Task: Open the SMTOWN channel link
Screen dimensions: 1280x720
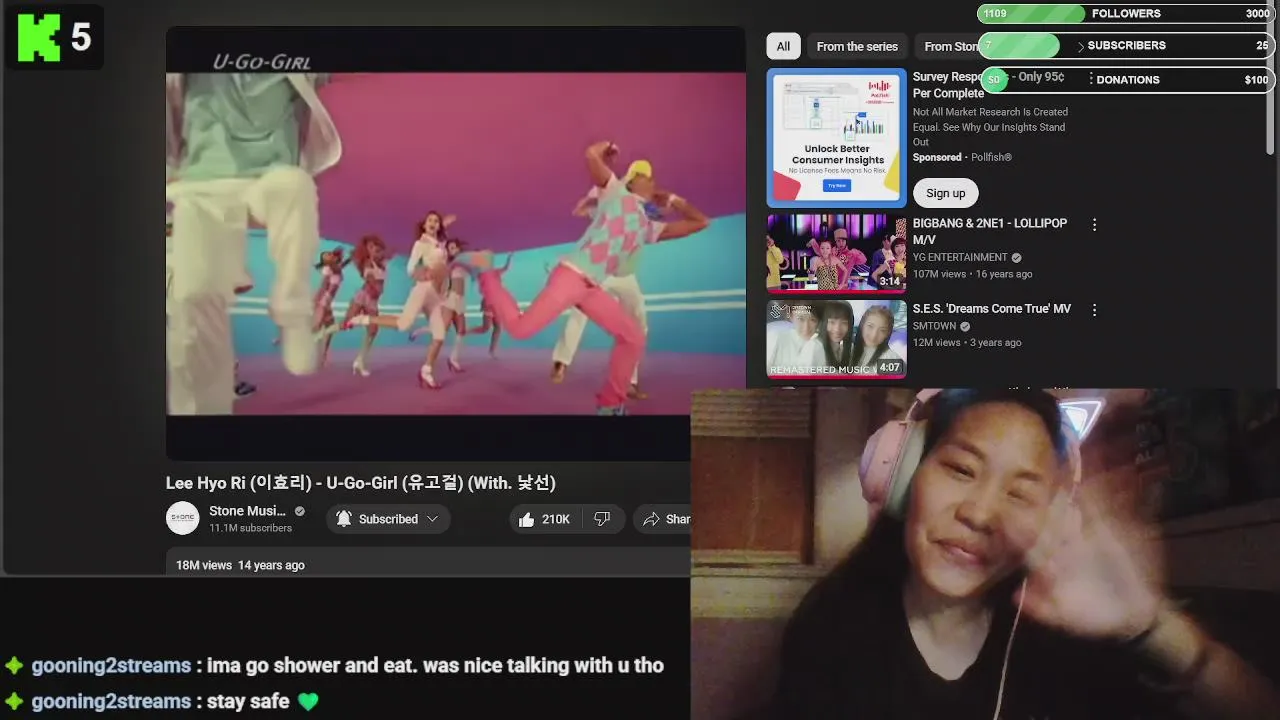Action: click(x=934, y=326)
